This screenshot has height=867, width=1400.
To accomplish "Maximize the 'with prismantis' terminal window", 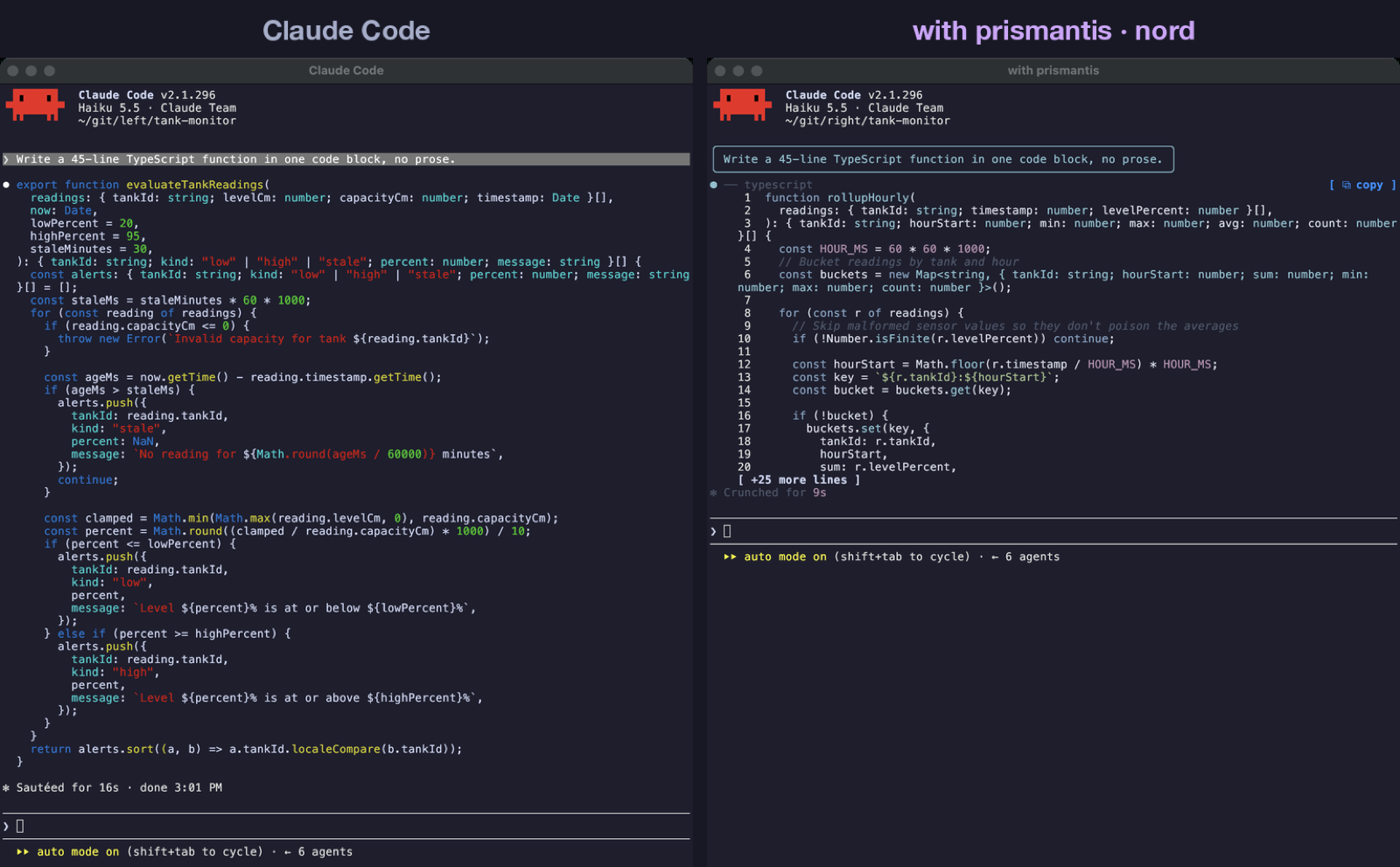I will point(757,71).
